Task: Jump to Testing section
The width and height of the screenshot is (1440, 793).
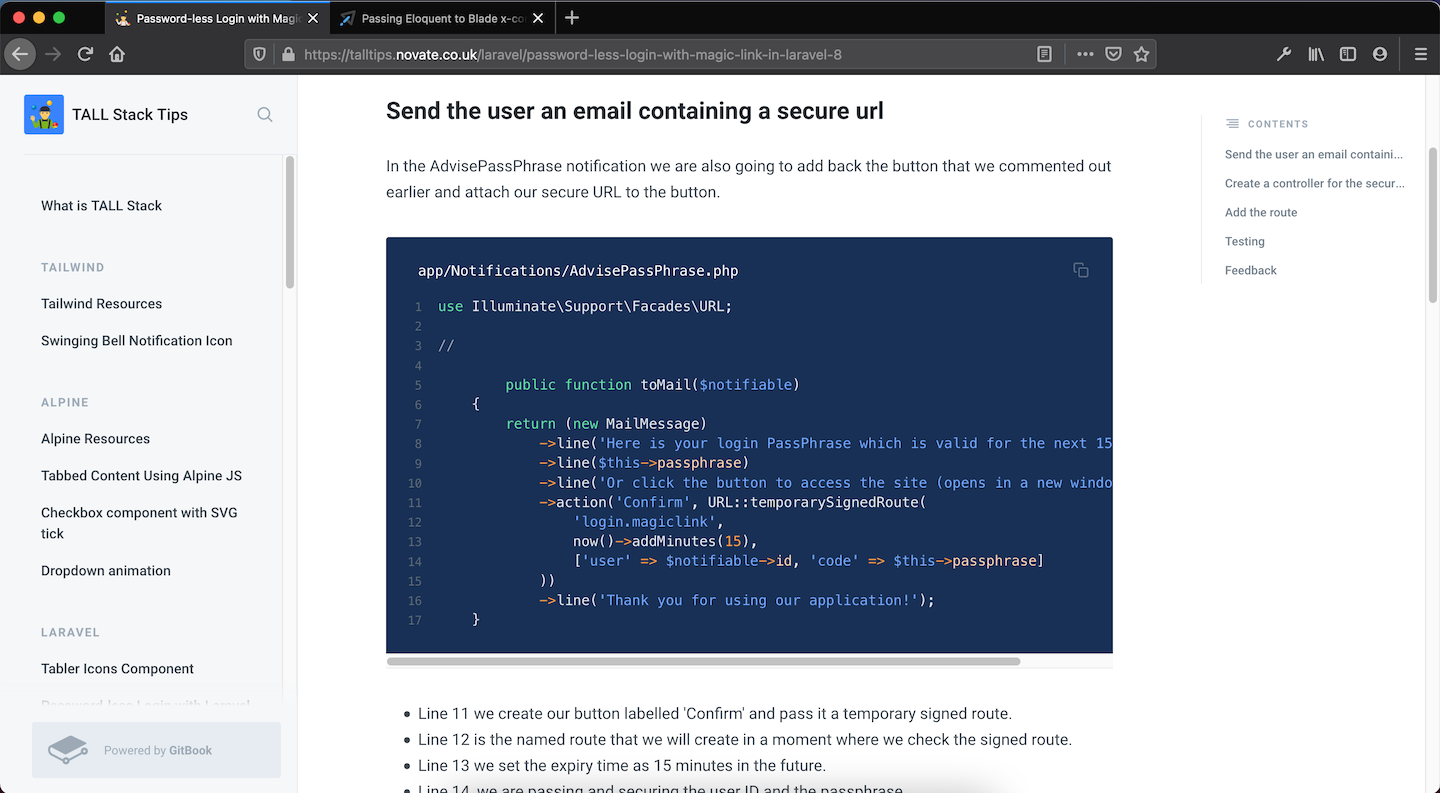Action: (1245, 242)
